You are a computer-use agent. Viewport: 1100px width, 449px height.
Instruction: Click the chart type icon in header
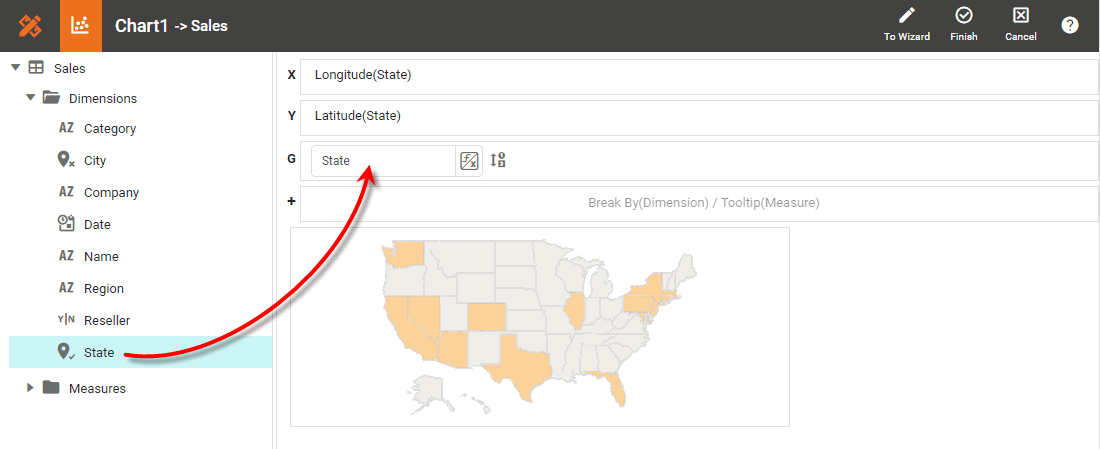[x=81, y=26]
